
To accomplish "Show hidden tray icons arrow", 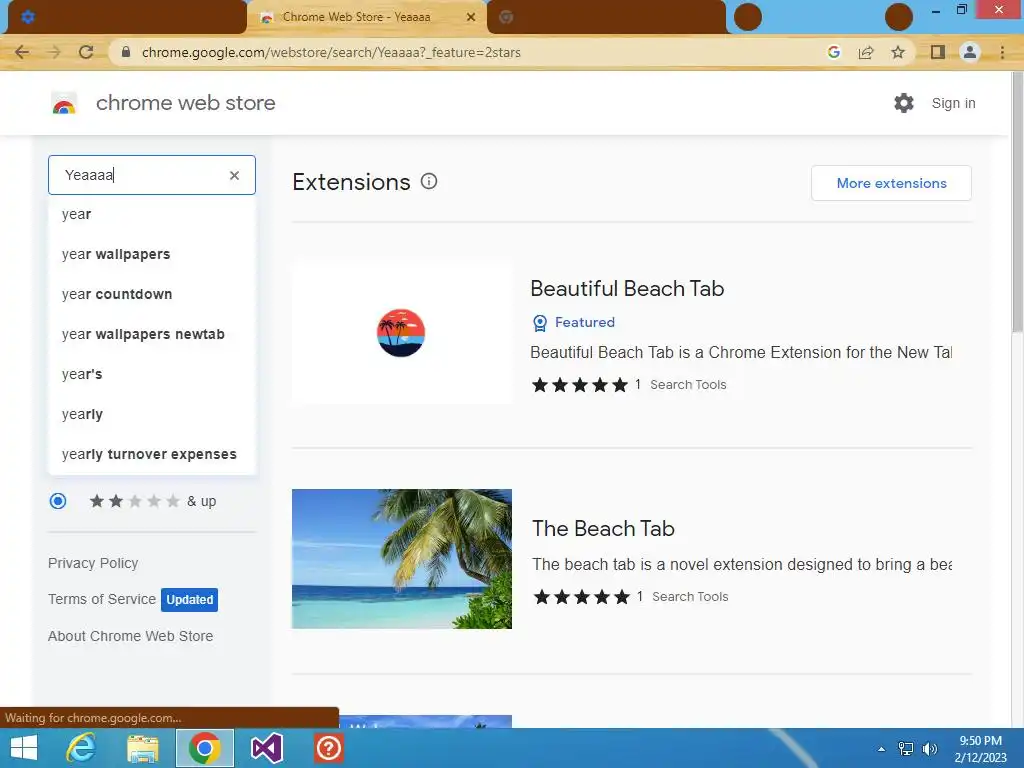I will click(x=882, y=749).
